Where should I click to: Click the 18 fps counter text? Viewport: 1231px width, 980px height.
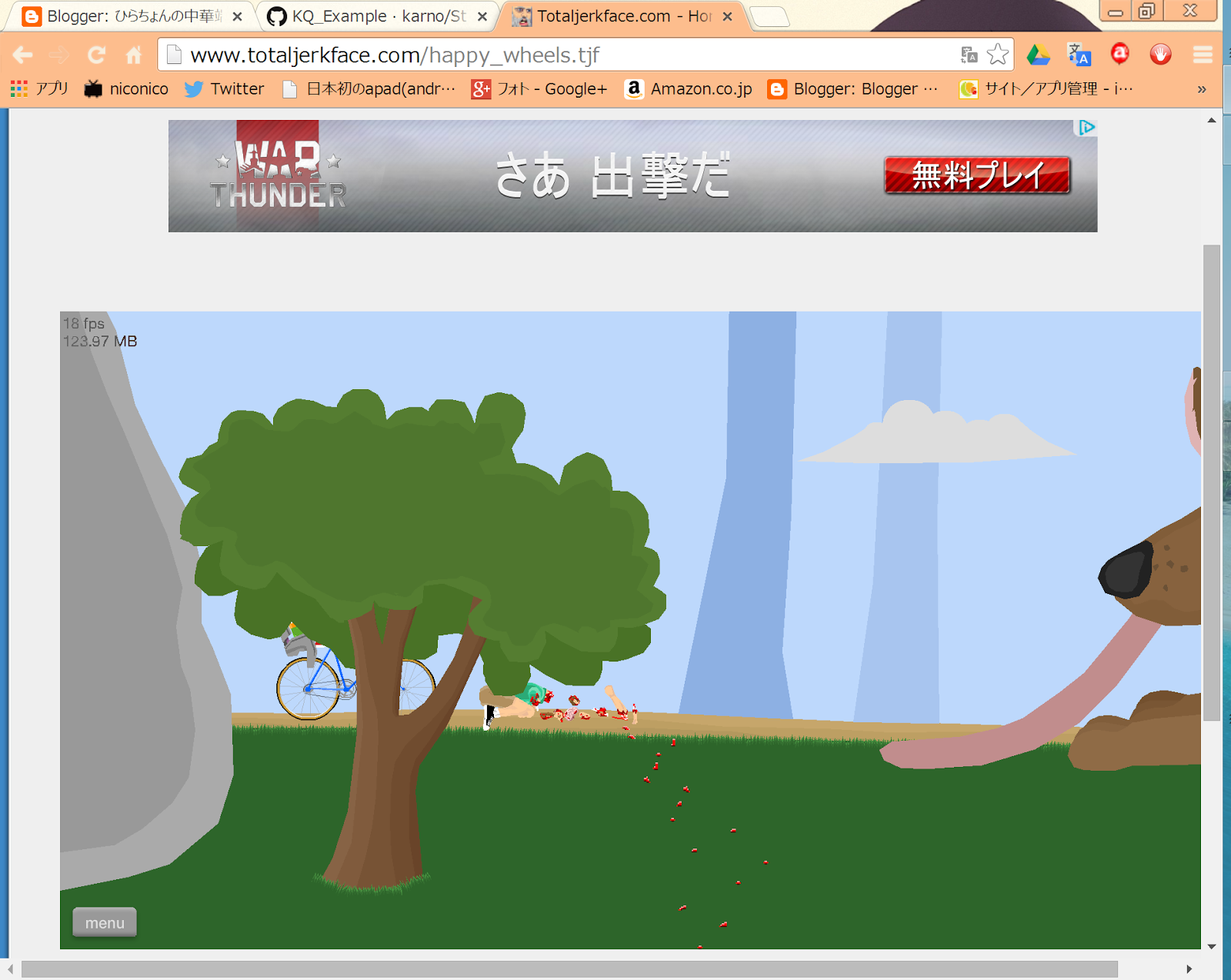tap(84, 324)
